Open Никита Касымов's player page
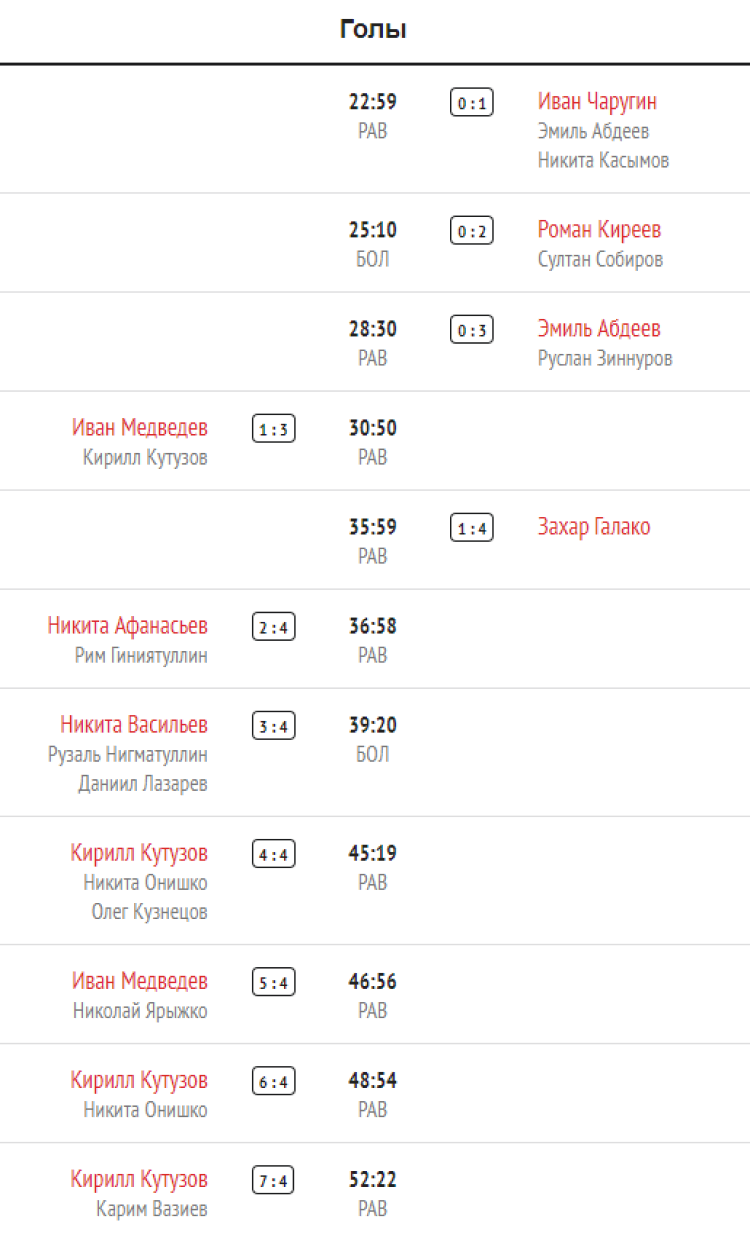This screenshot has height=1238, width=750. coord(603,160)
